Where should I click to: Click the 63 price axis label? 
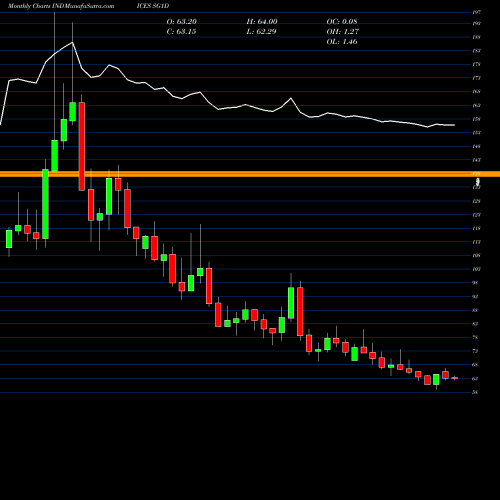[475, 378]
